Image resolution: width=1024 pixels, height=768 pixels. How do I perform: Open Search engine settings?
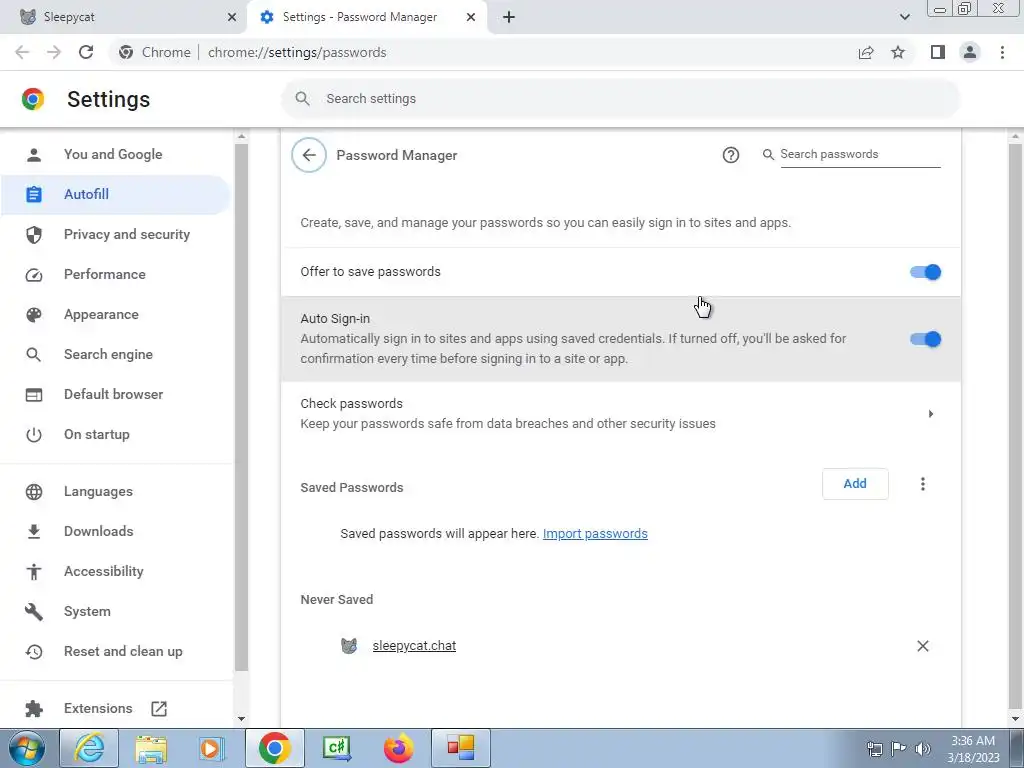click(x=116, y=355)
